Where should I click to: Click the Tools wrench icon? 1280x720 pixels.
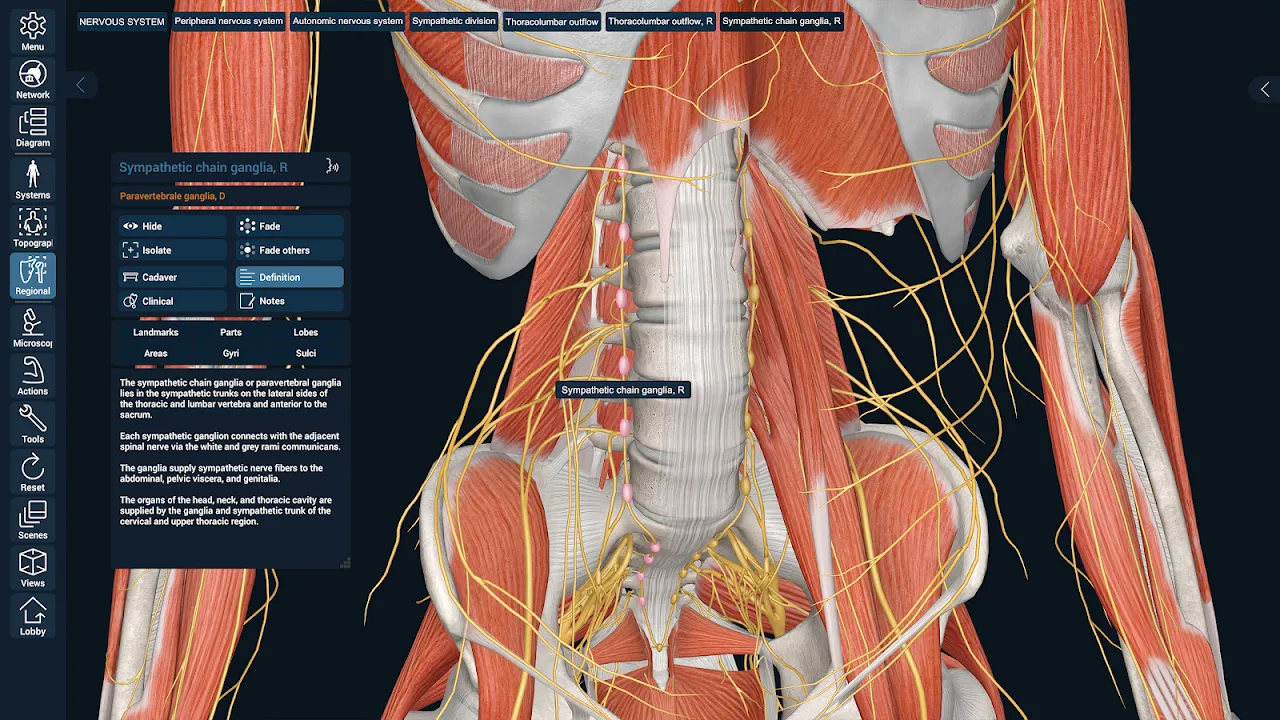pyautogui.click(x=33, y=420)
